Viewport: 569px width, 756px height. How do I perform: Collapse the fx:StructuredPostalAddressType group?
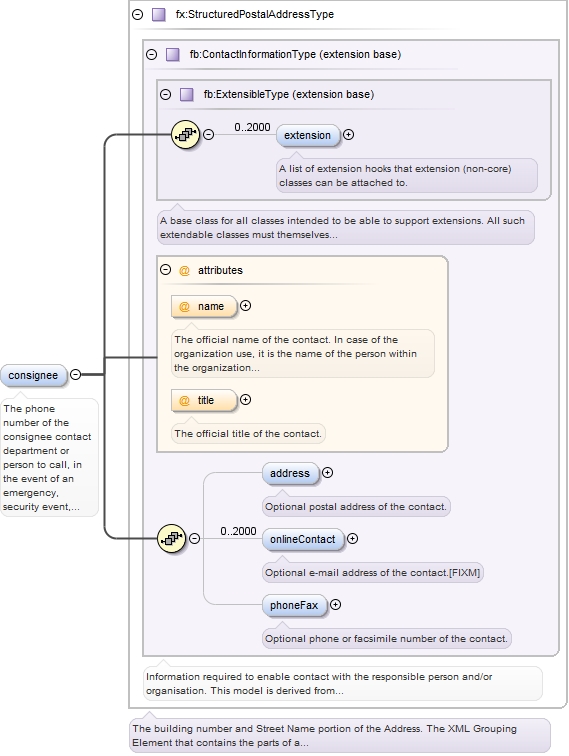click(x=137, y=14)
